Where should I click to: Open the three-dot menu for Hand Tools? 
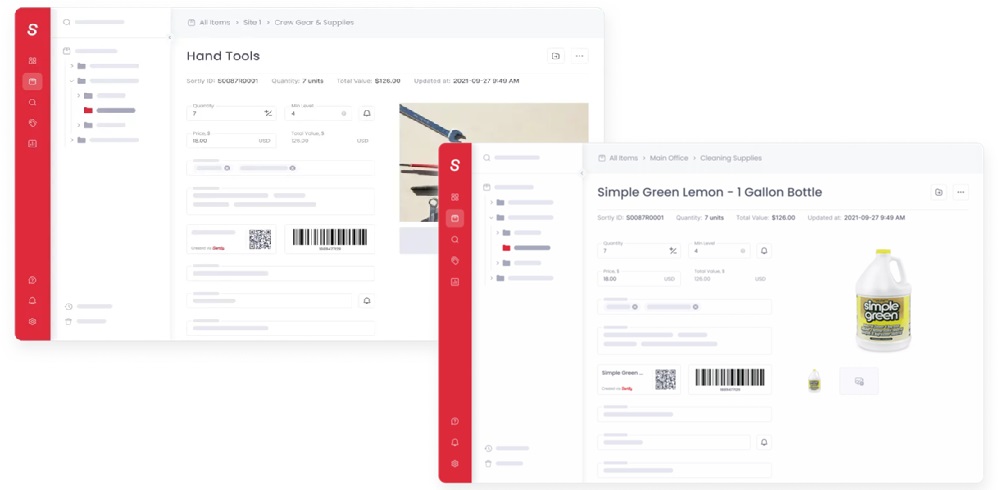[x=579, y=56]
